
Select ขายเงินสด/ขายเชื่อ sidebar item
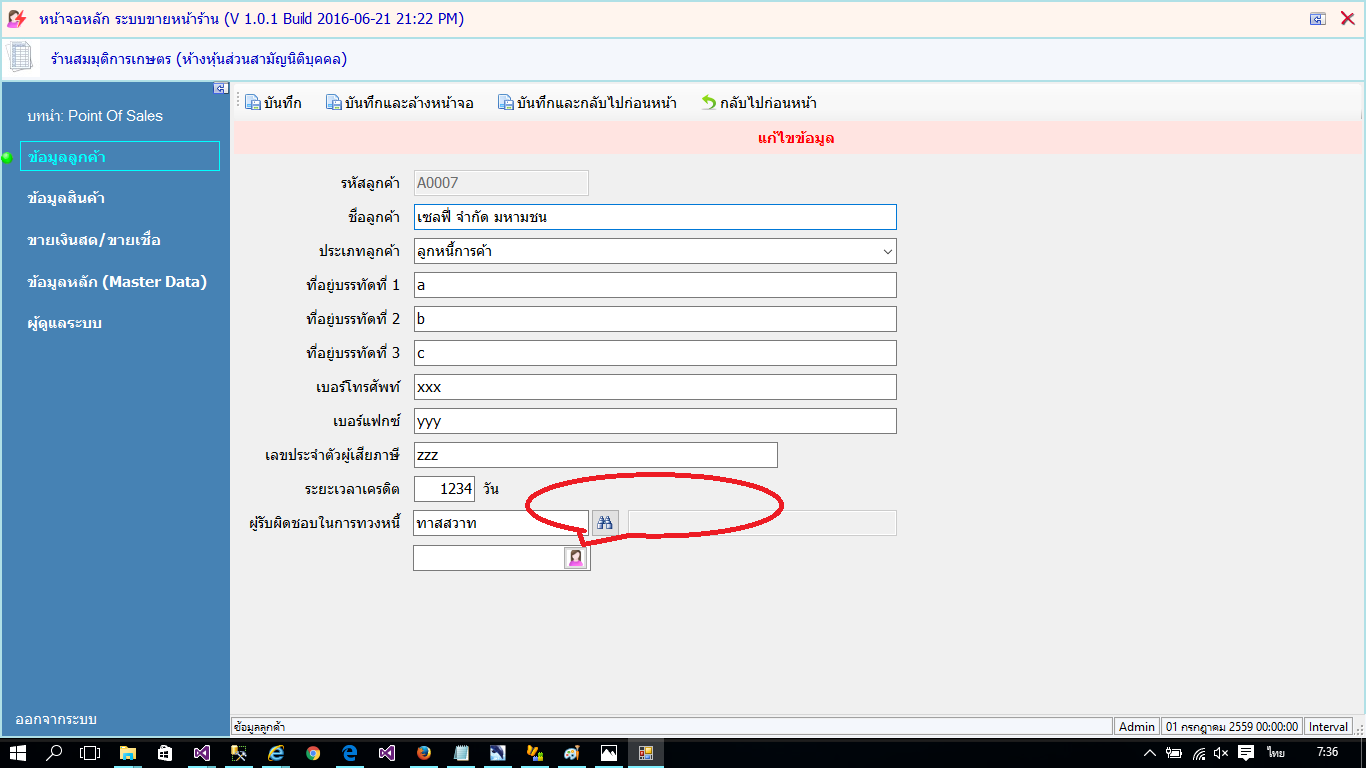94,240
